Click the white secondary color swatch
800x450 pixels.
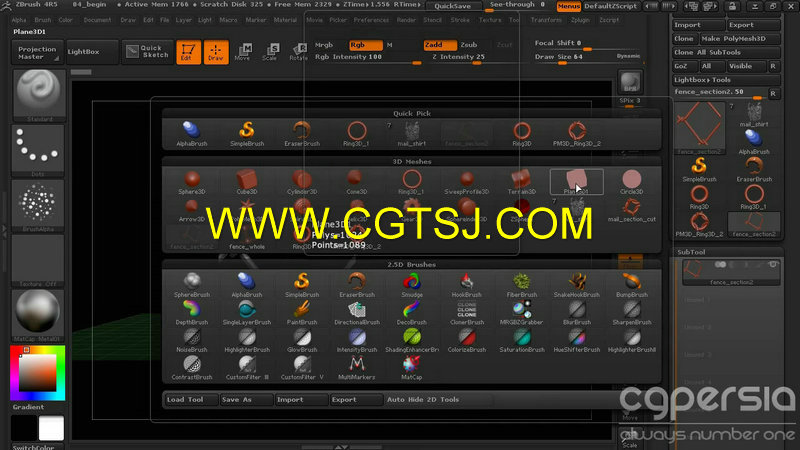(x=51, y=428)
